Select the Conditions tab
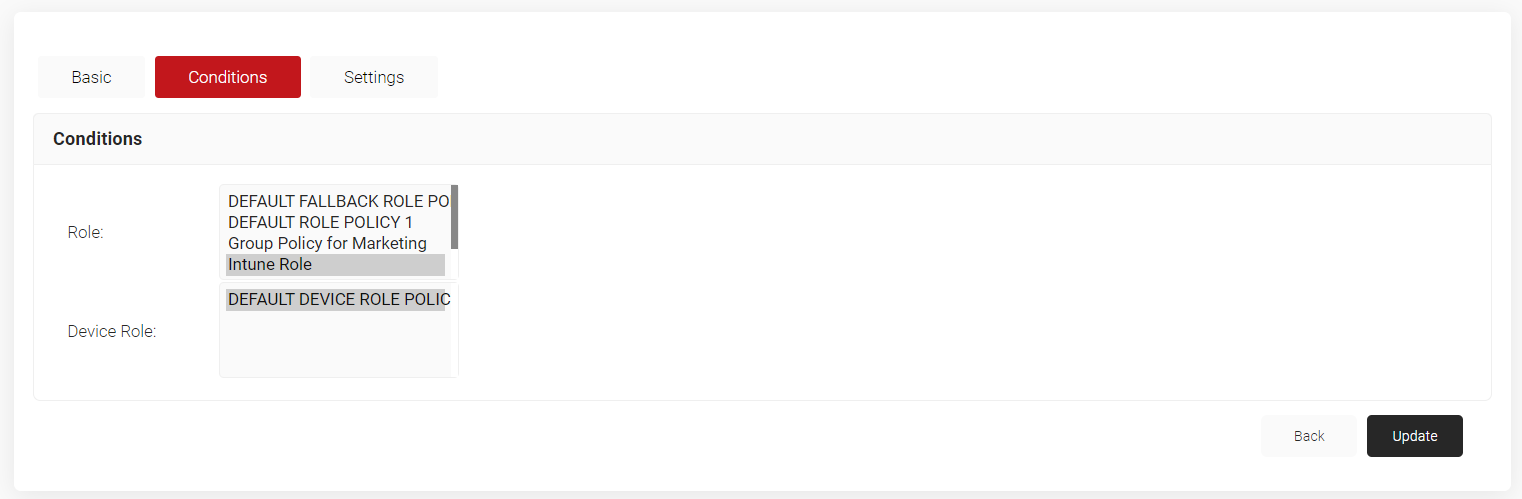 228,77
